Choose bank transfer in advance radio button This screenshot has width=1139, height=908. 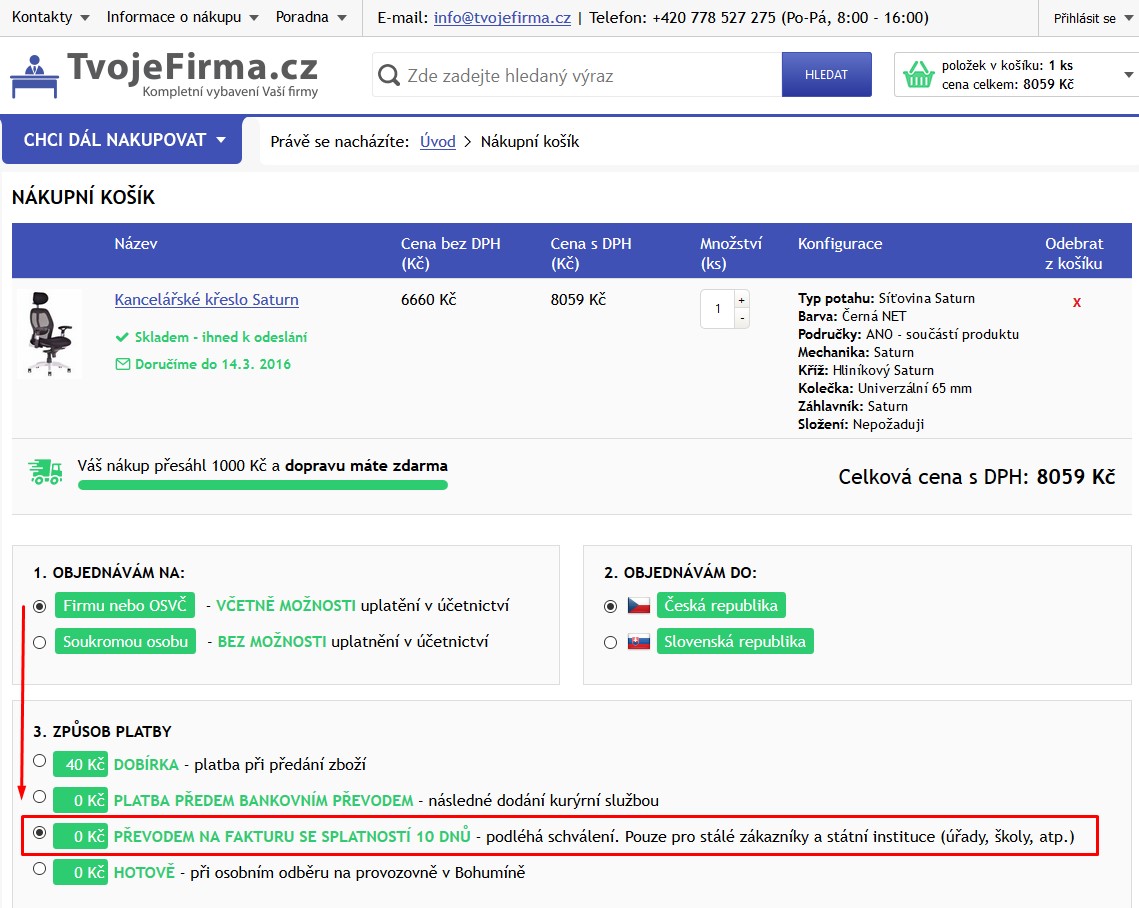[40, 797]
